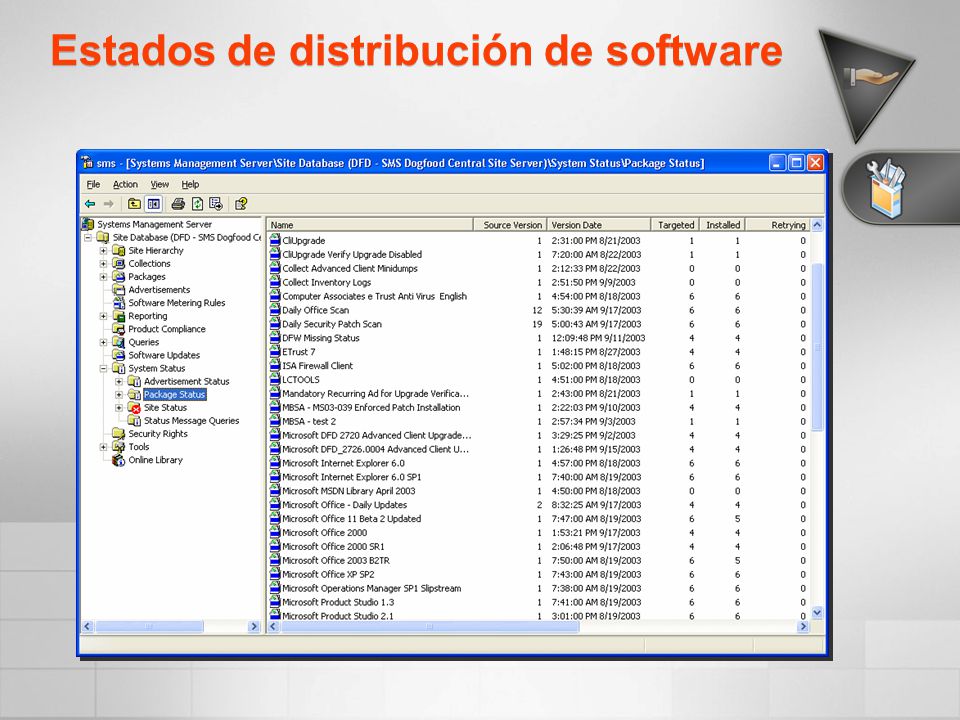The image size is (960, 720).
Task: Click the Print icon in the toolbar
Action: pyautogui.click(x=178, y=204)
